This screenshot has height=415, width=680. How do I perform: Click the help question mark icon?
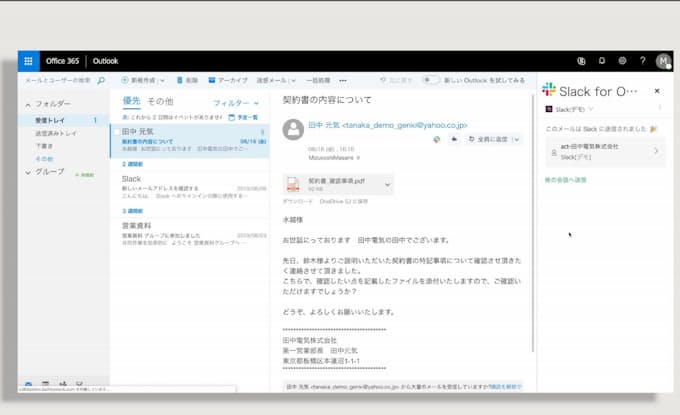point(642,61)
